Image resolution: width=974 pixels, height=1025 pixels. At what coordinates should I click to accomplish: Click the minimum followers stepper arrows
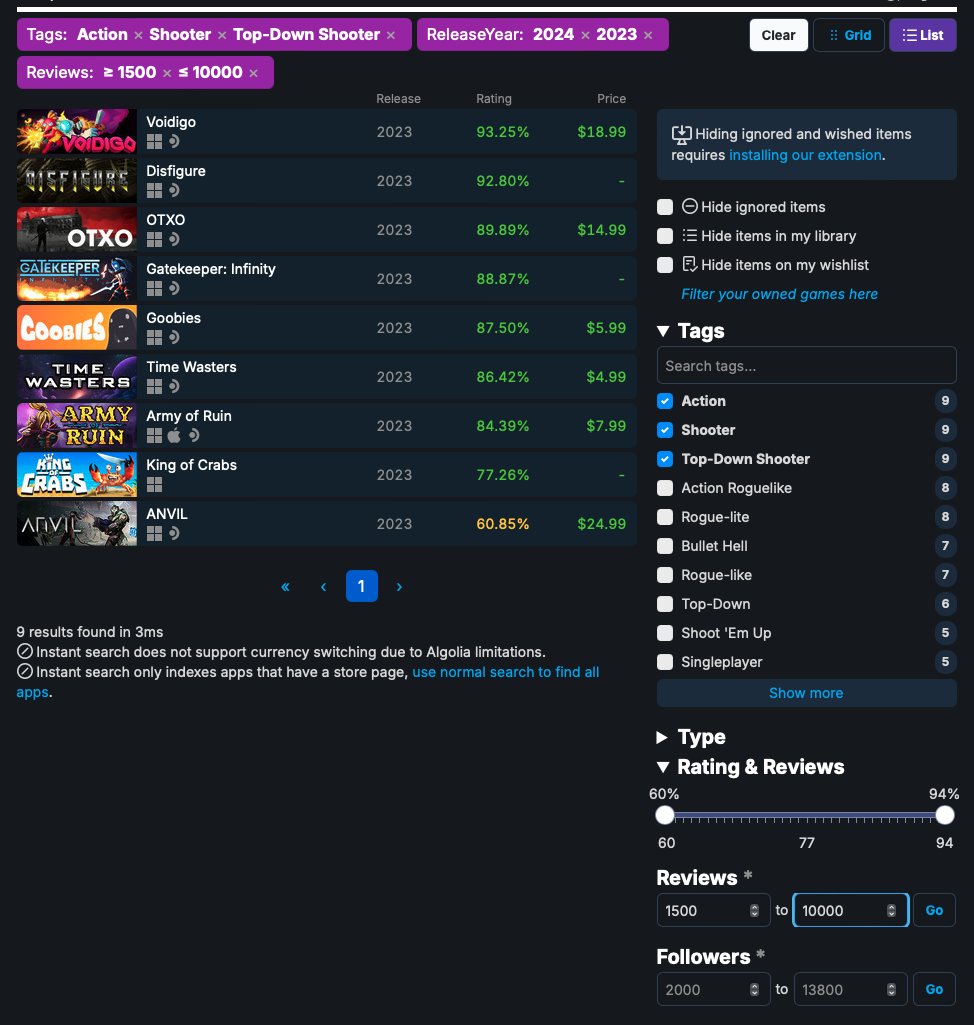coord(754,990)
